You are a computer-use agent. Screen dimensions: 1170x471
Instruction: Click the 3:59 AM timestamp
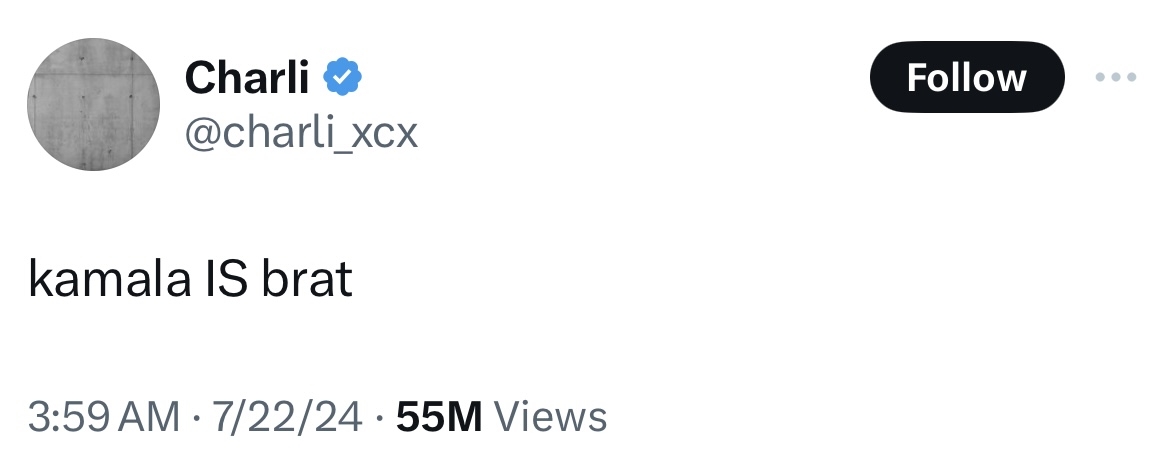104,416
